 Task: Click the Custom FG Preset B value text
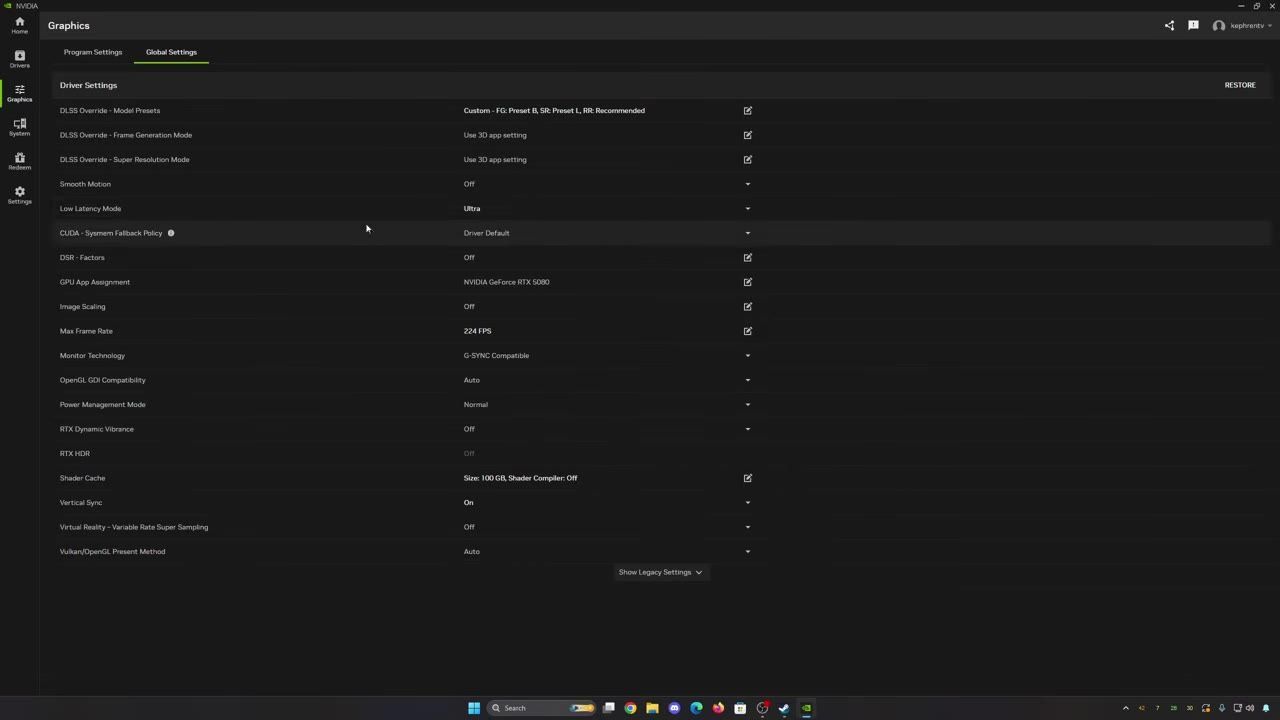click(x=554, y=110)
